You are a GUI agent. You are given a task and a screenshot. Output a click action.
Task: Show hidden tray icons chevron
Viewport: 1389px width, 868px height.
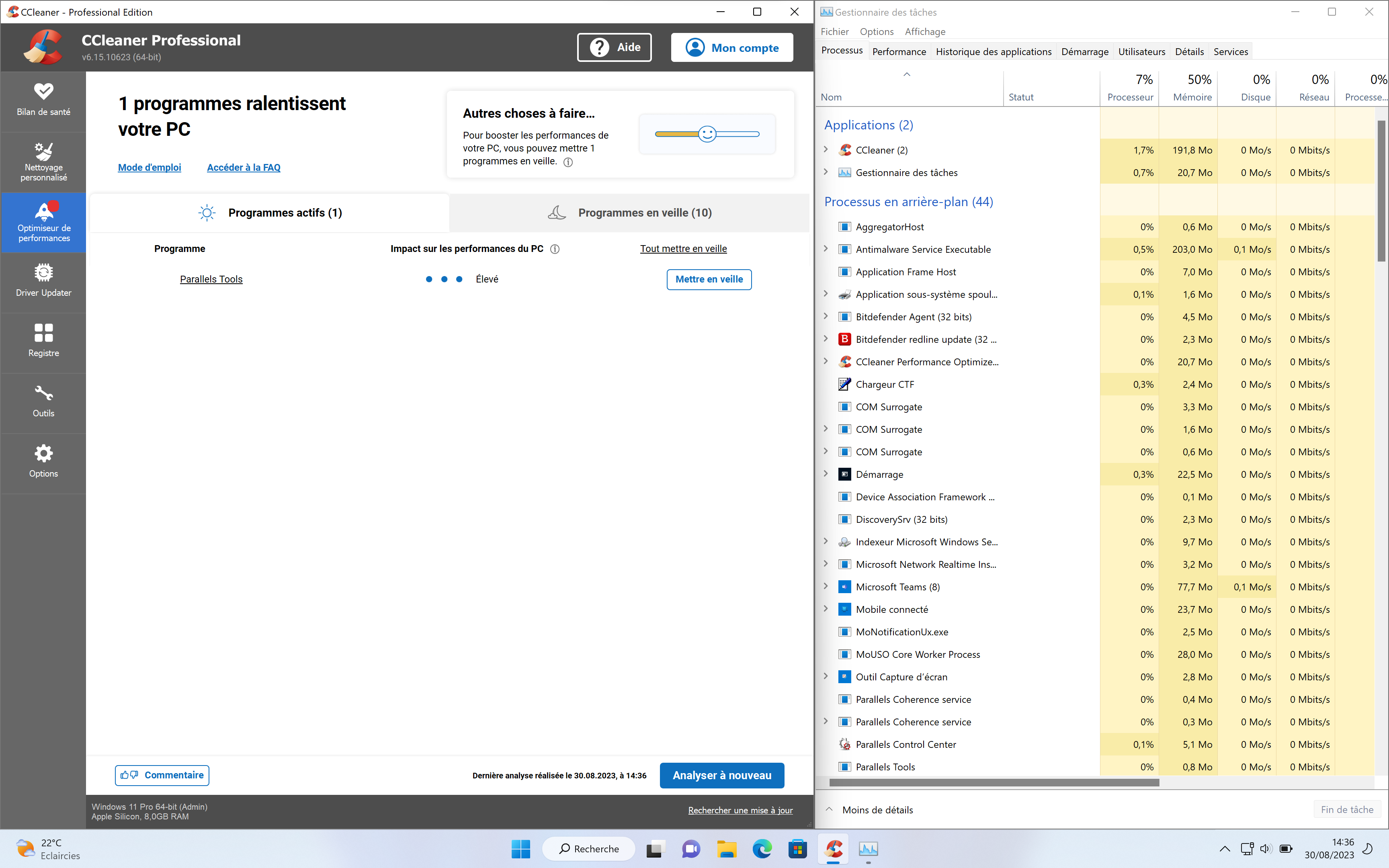(x=1224, y=848)
